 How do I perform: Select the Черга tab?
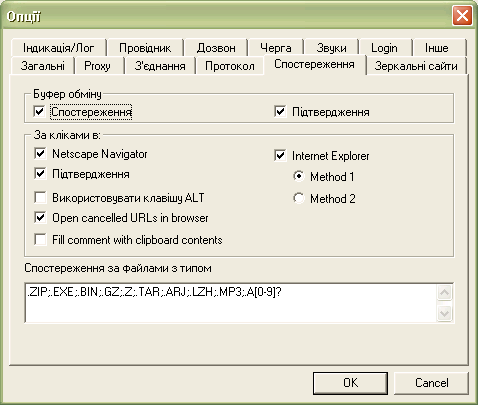276,48
